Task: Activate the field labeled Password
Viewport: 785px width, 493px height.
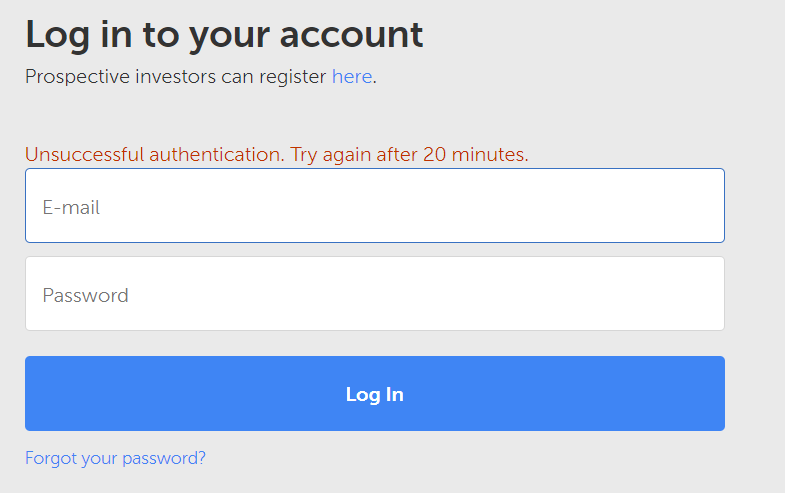Action: (374, 294)
